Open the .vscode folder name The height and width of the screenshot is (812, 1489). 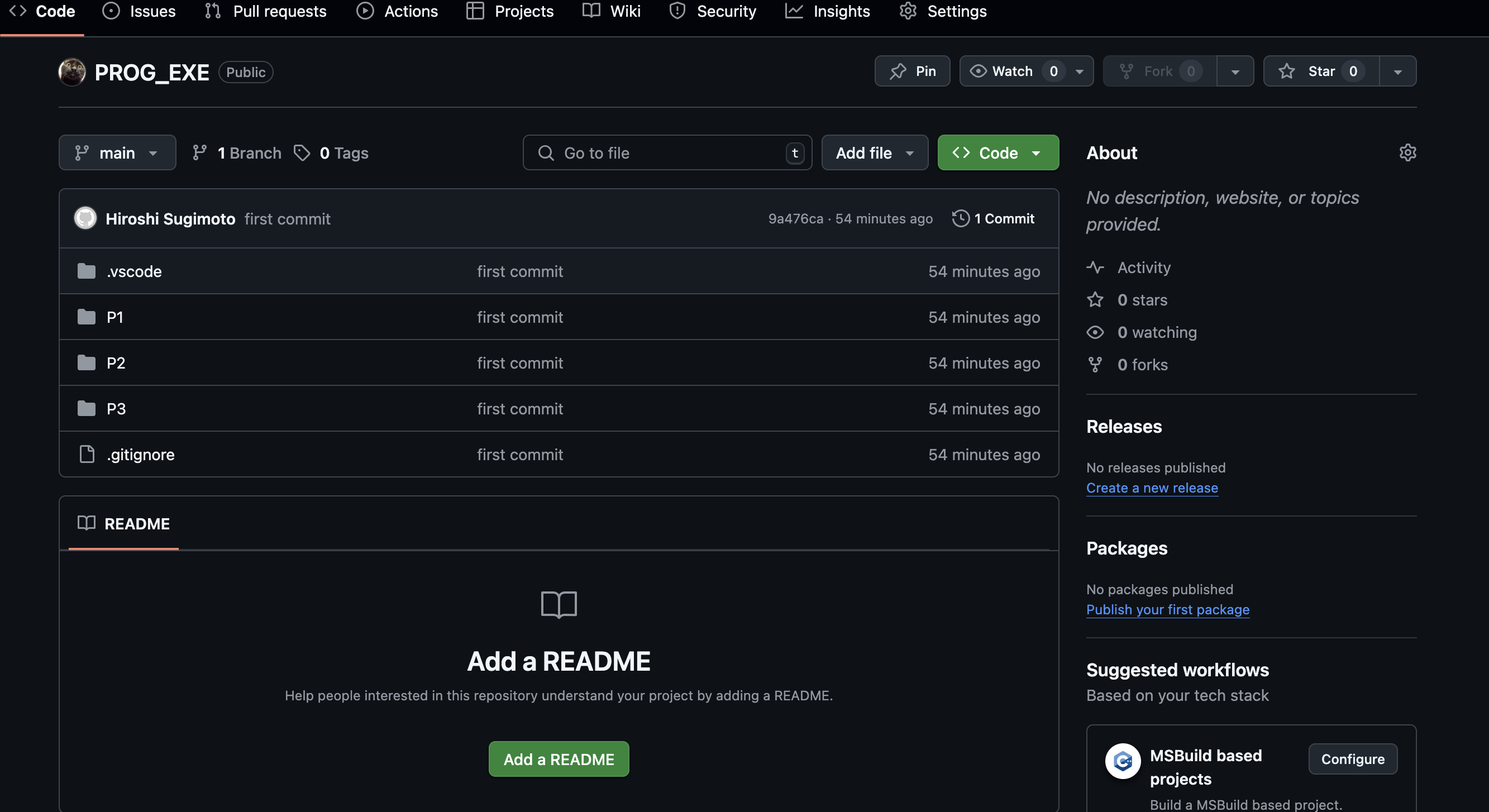pos(134,271)
